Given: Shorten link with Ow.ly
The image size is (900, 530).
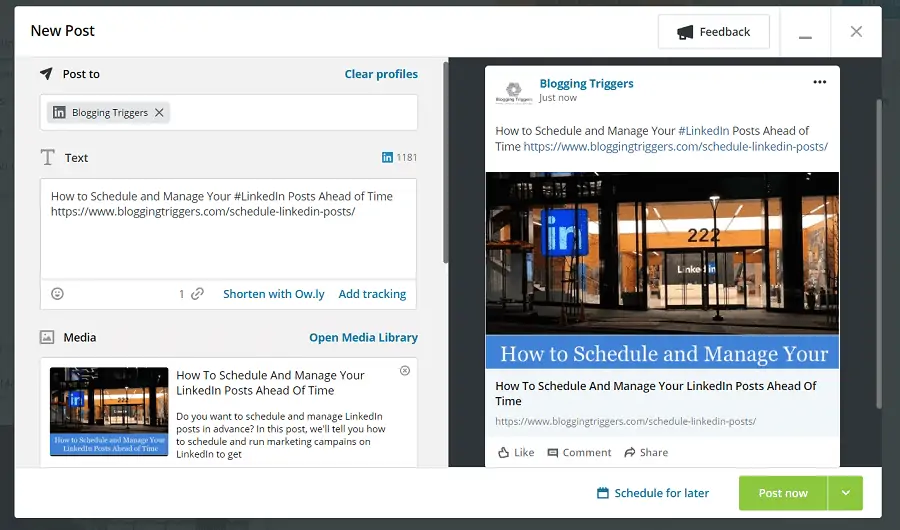Looking at the screenshot, I should coord(274,294).
